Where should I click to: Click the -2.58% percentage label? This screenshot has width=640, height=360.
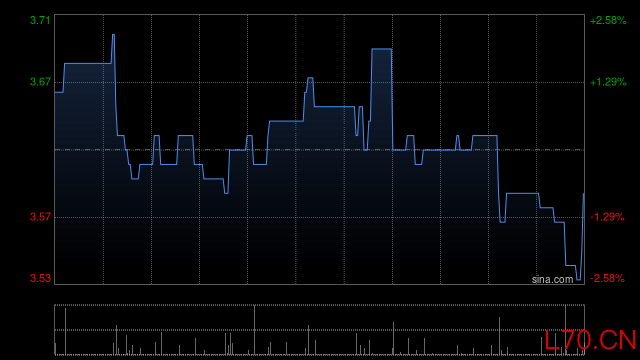pyautogui.click(x=607, y=278)
